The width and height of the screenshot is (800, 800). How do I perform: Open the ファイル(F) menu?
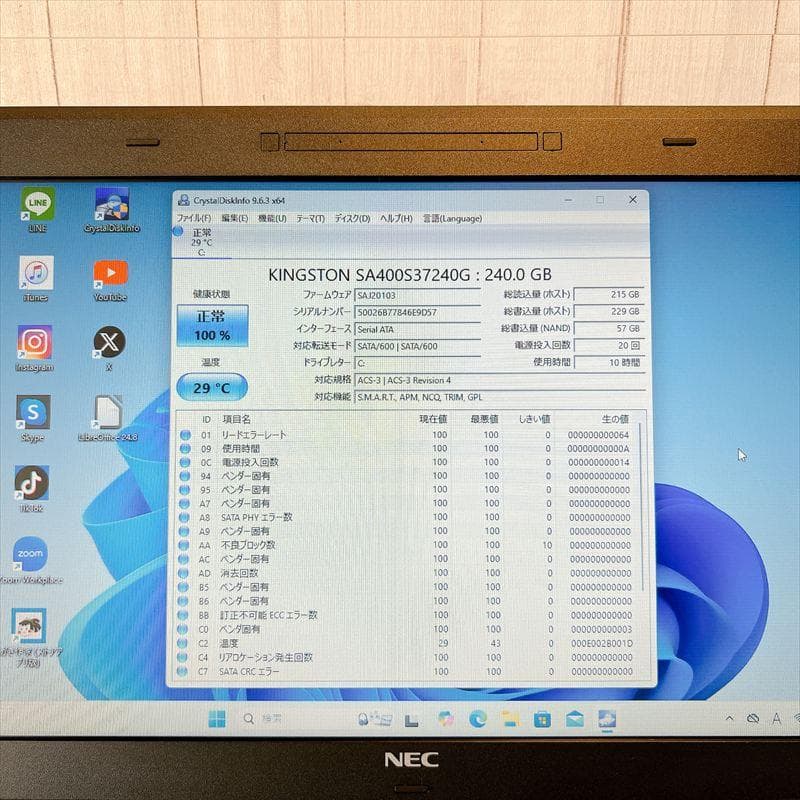pyautogui.click(x=194, y=218)
